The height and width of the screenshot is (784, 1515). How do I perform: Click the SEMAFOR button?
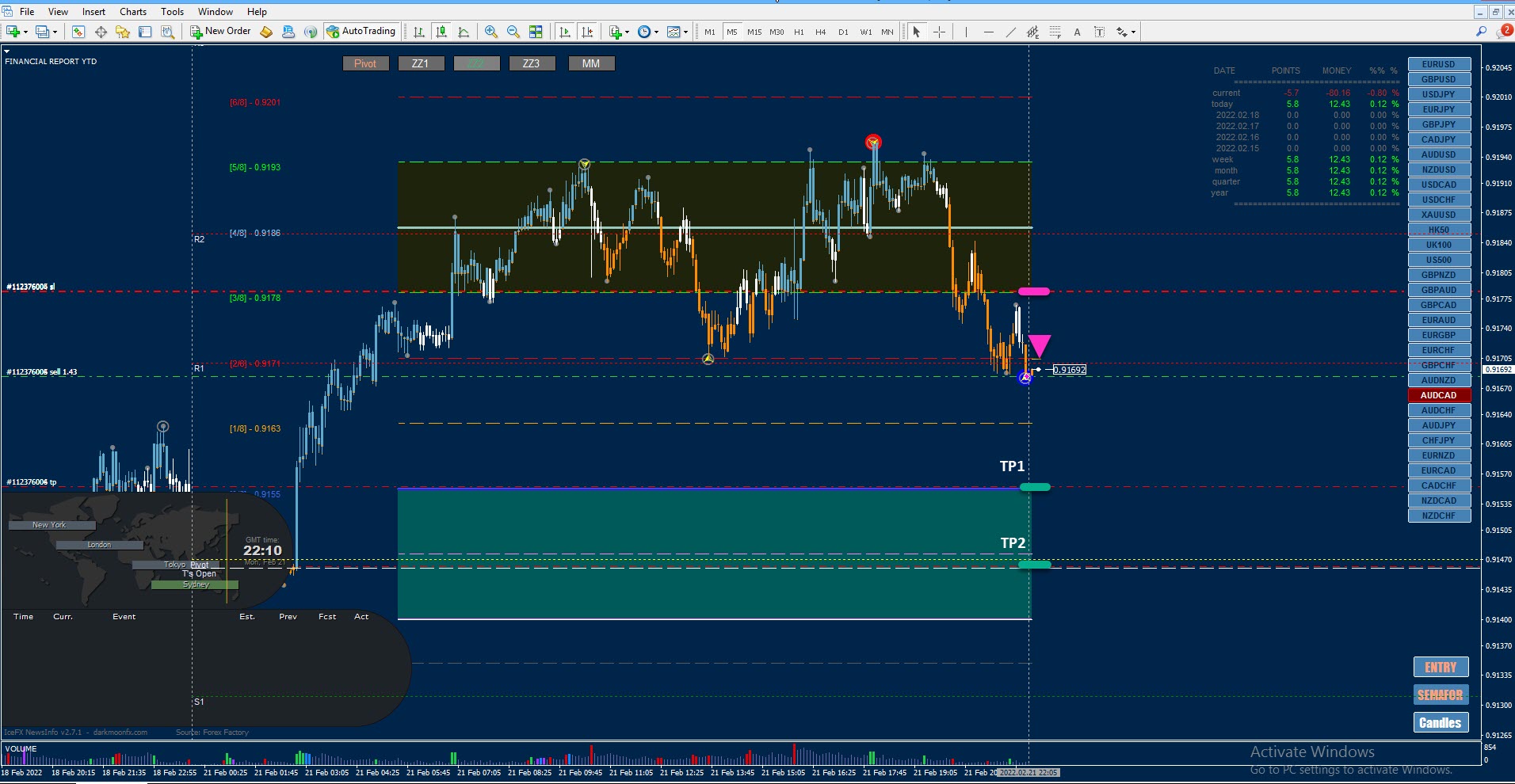click(1441, 695)
